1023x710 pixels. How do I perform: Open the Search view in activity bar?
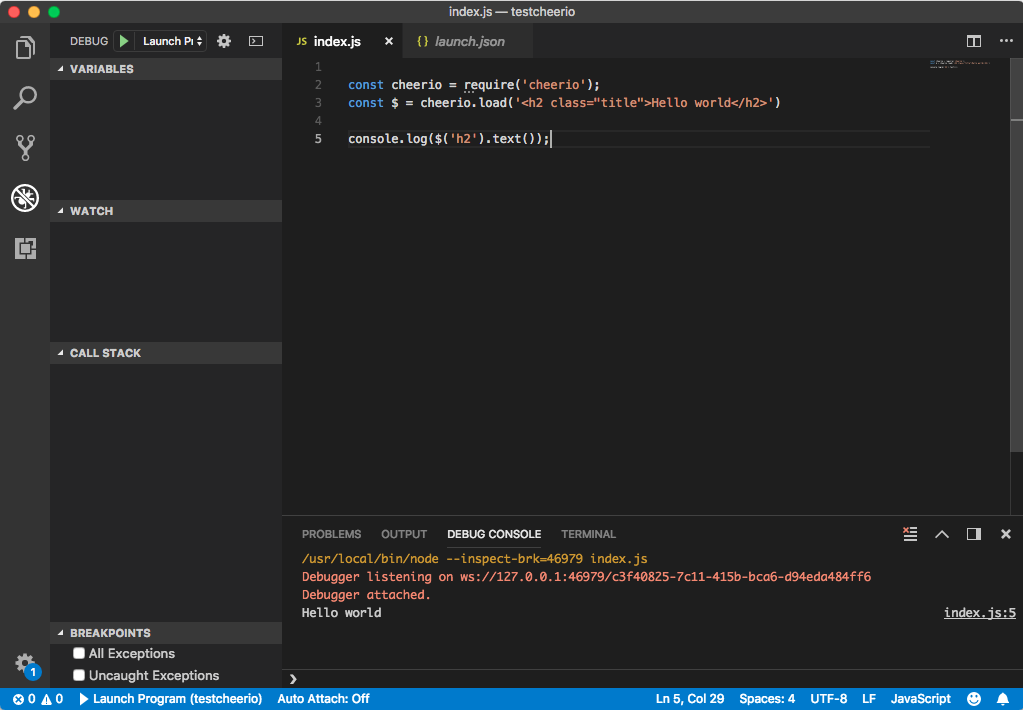[25, 98]
